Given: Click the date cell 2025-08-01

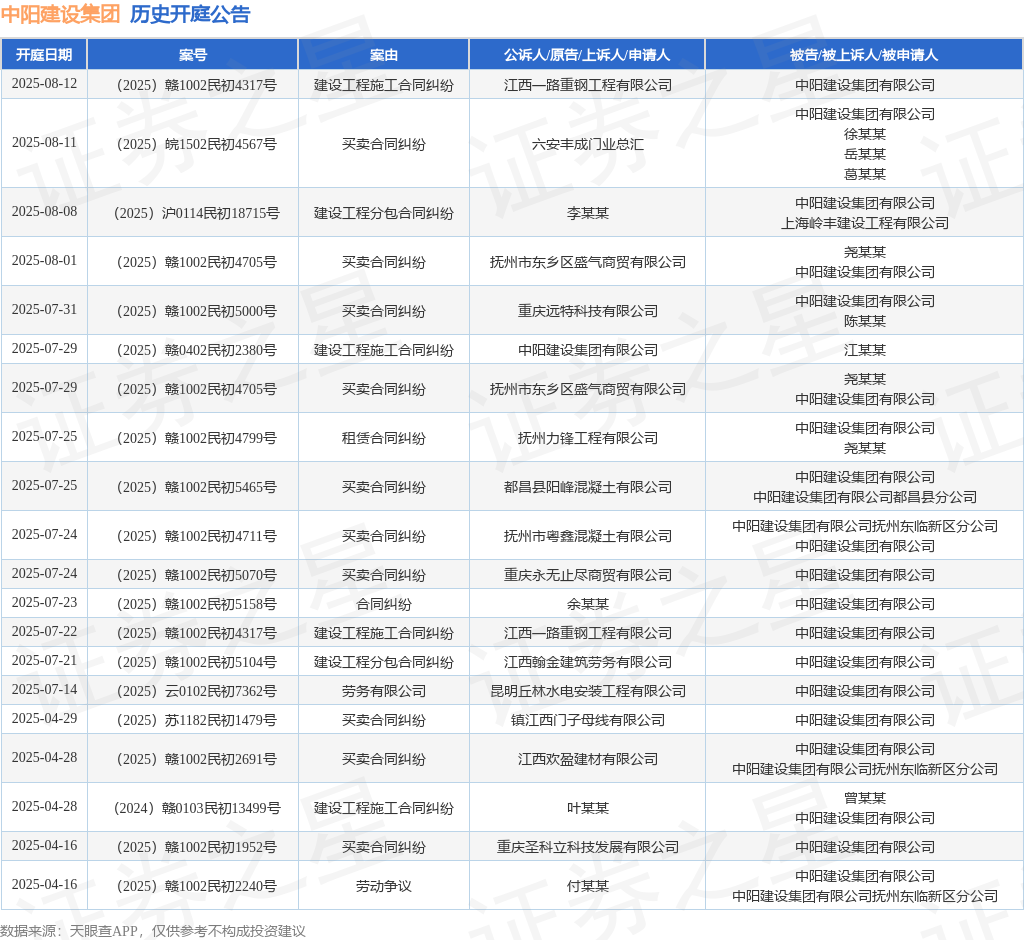Looking at the screenshot, I should pos(44,261).
